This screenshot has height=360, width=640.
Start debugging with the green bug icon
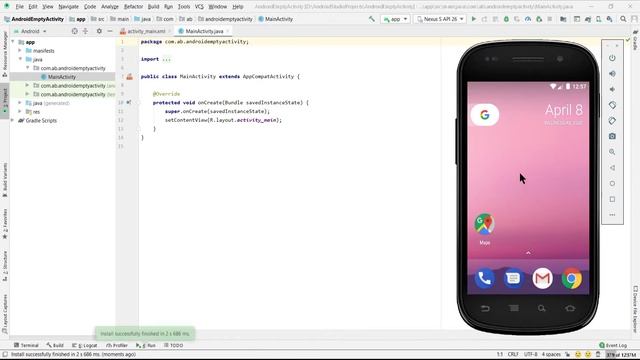tap(506, 19)
